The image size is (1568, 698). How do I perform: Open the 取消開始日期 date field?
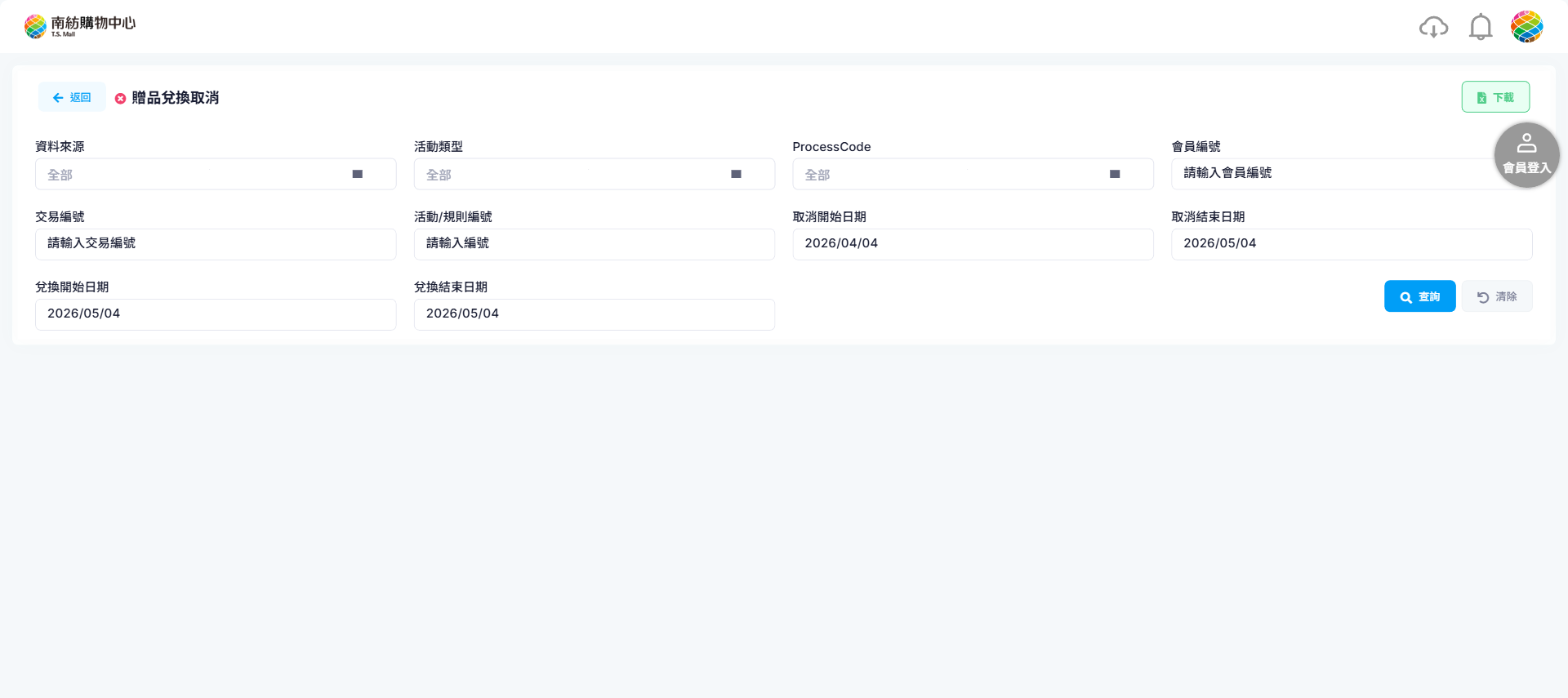point(973,244)
